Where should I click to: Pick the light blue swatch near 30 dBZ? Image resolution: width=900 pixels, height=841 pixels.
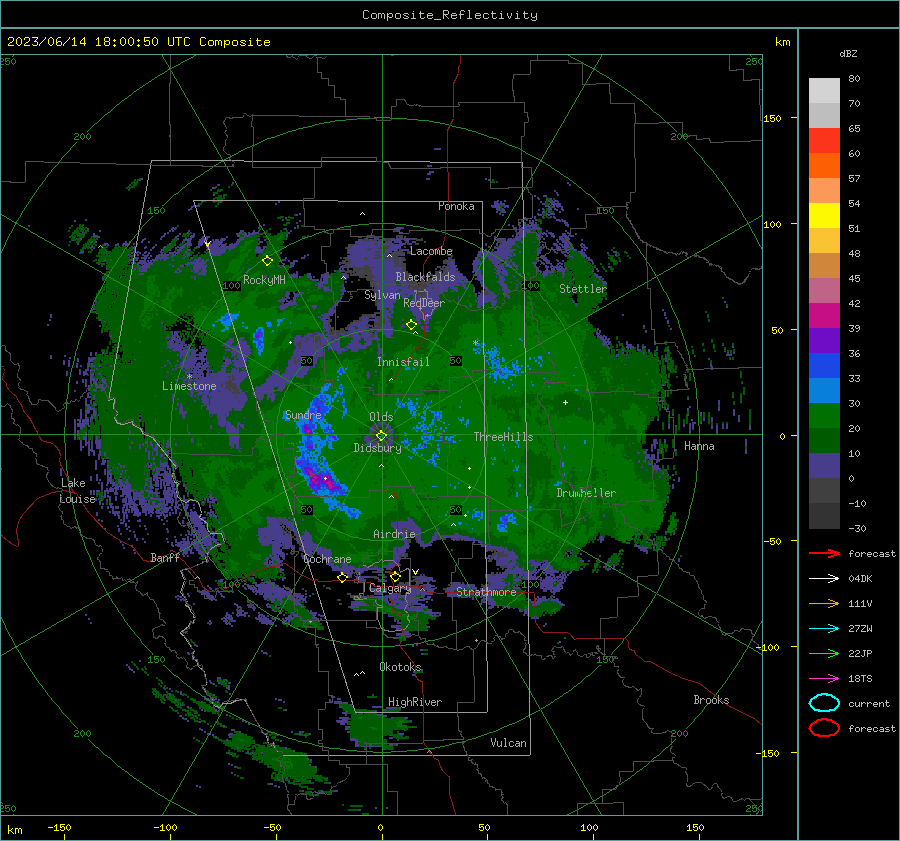click(824, 390)
